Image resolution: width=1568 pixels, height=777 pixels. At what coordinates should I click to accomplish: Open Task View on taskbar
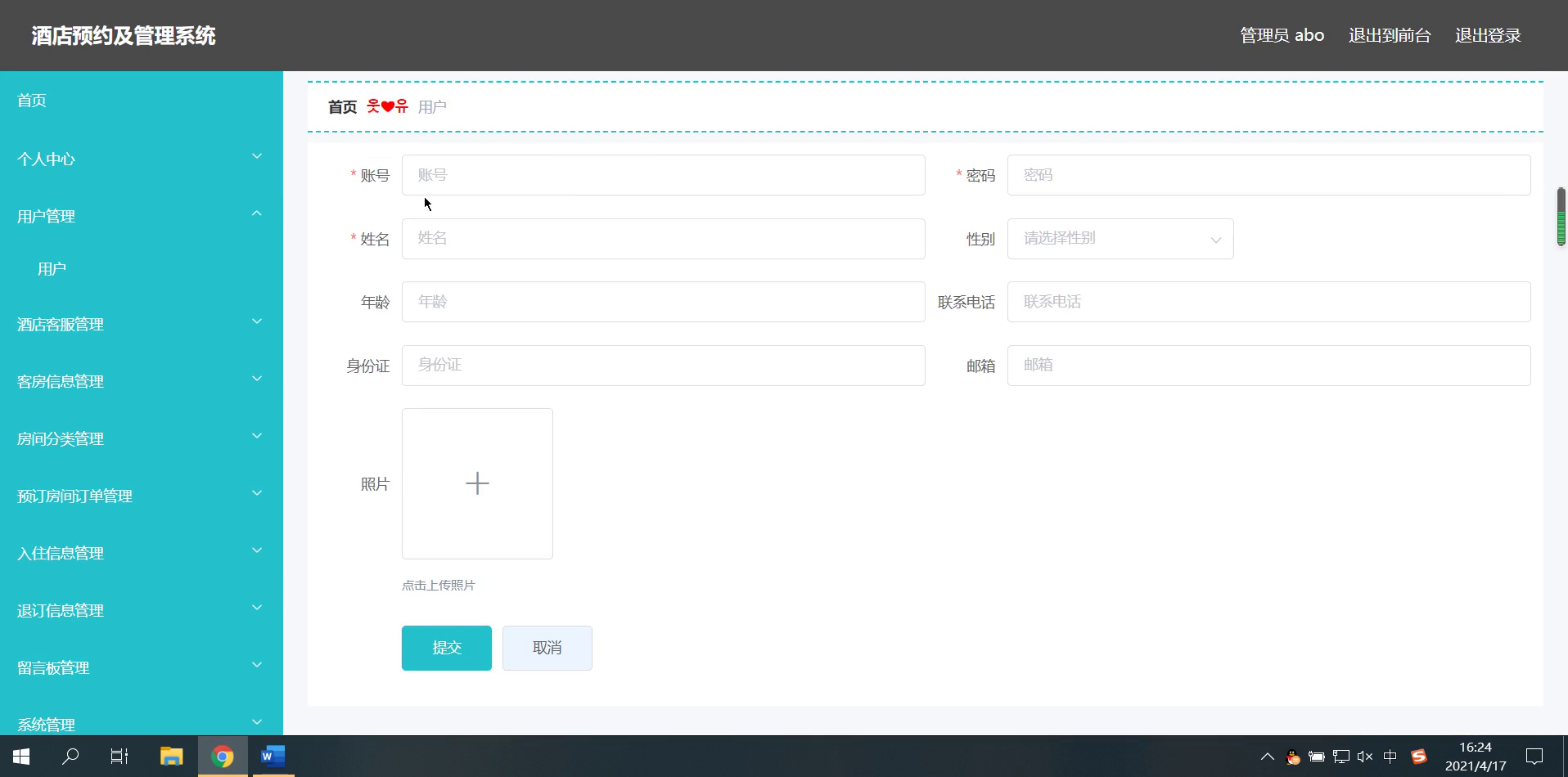point(119,757)
